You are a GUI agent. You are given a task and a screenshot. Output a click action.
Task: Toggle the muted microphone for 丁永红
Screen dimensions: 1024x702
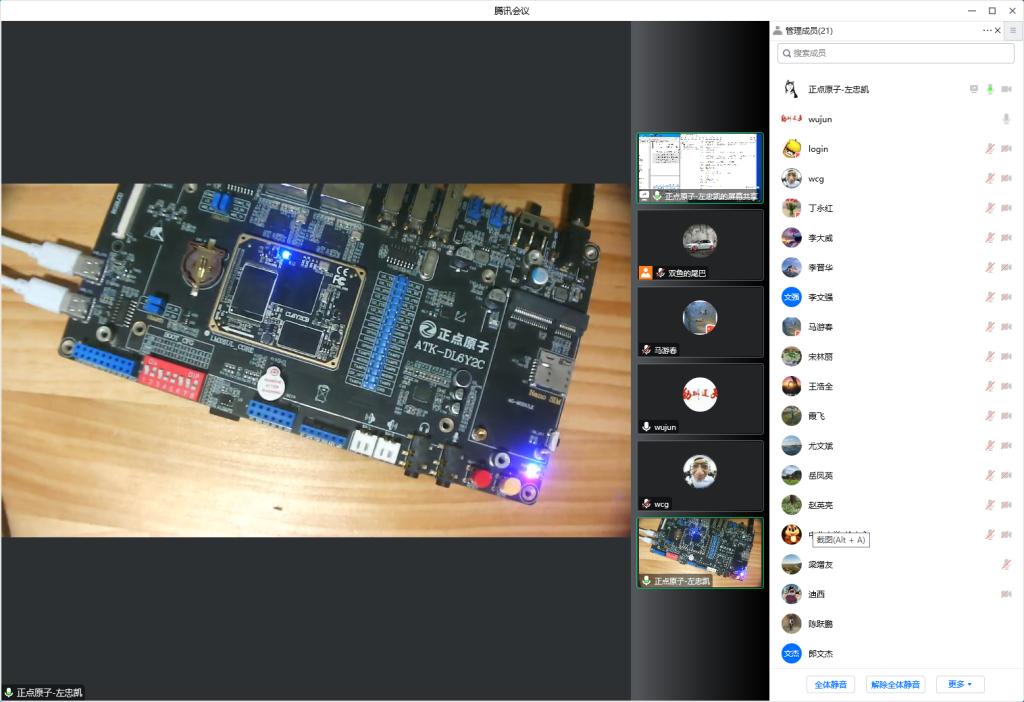990,208
